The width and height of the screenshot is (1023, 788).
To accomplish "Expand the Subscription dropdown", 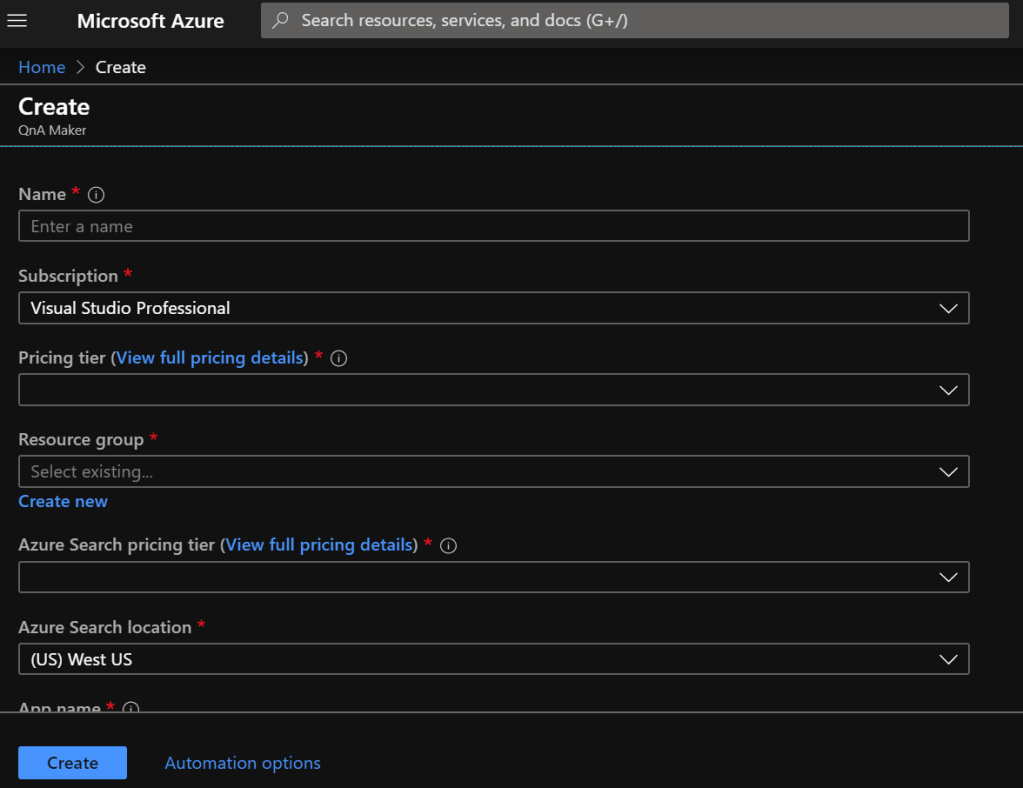I will [493, 308].
